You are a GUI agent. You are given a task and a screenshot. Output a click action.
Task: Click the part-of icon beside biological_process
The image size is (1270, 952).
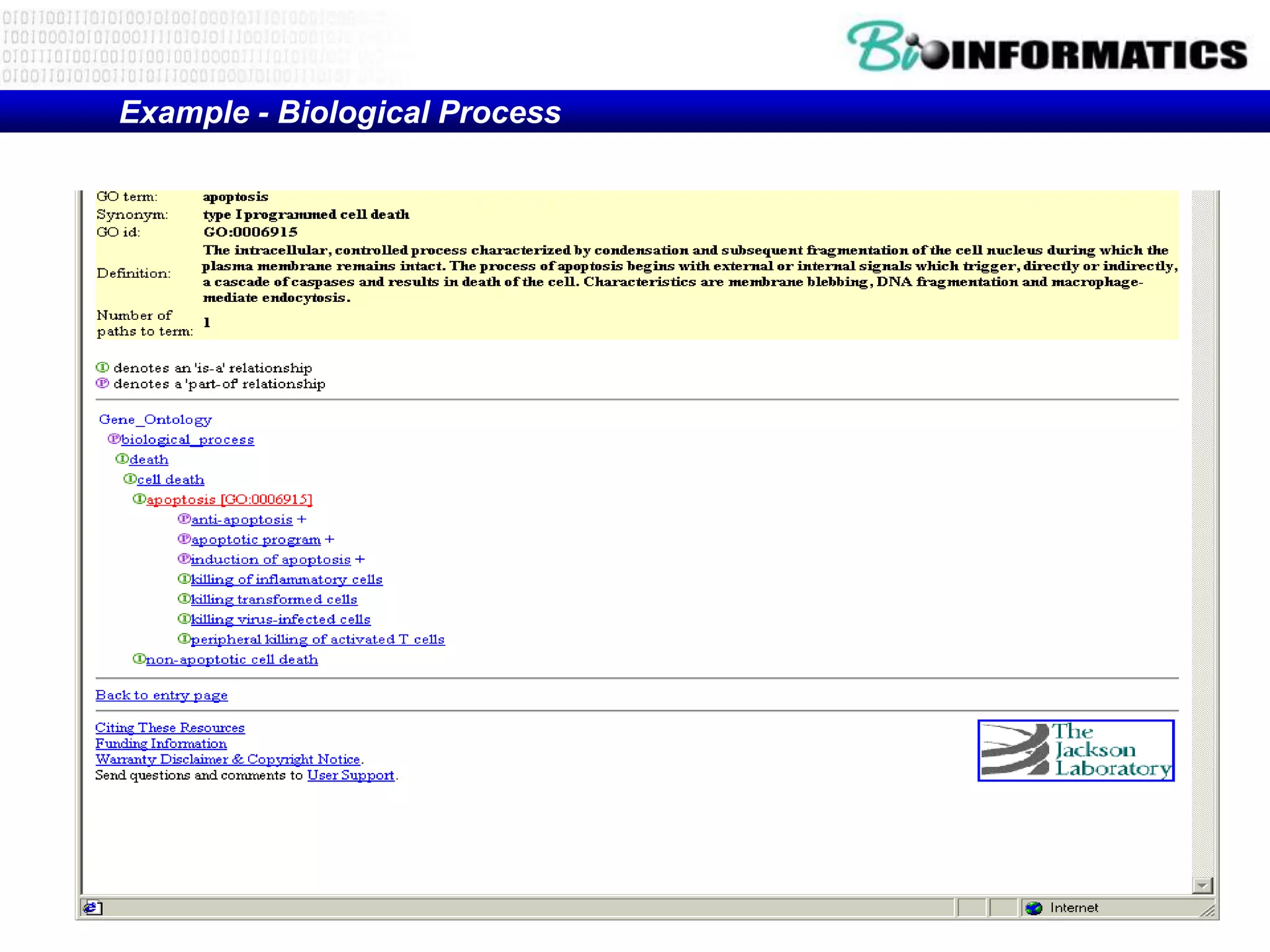(x=114, y=439)
